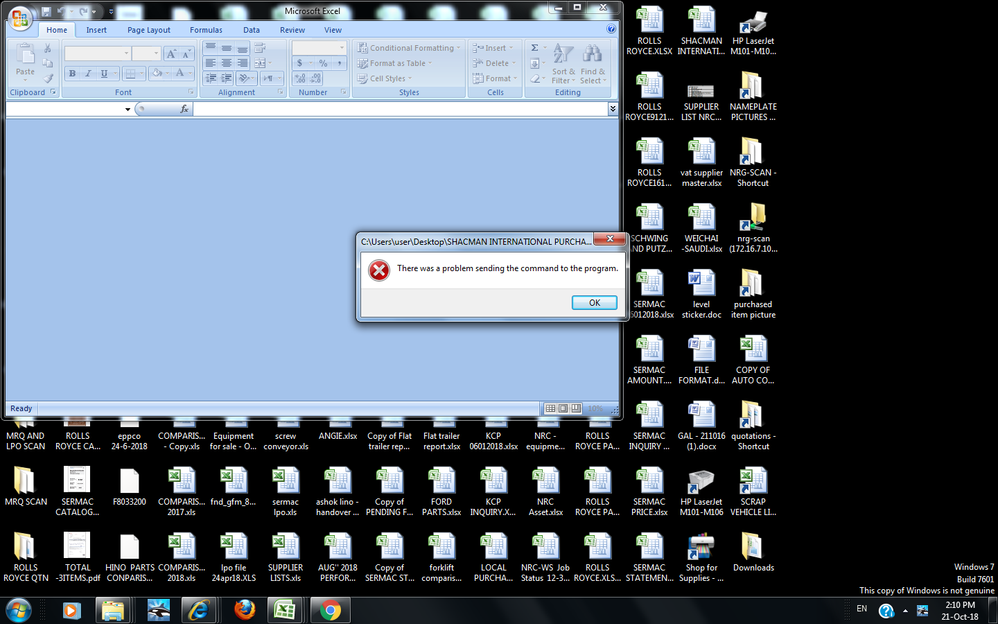Toggle Middle Align in Alignment group
The width and height of the screenshot is (998, 624).
click(226, 48)
